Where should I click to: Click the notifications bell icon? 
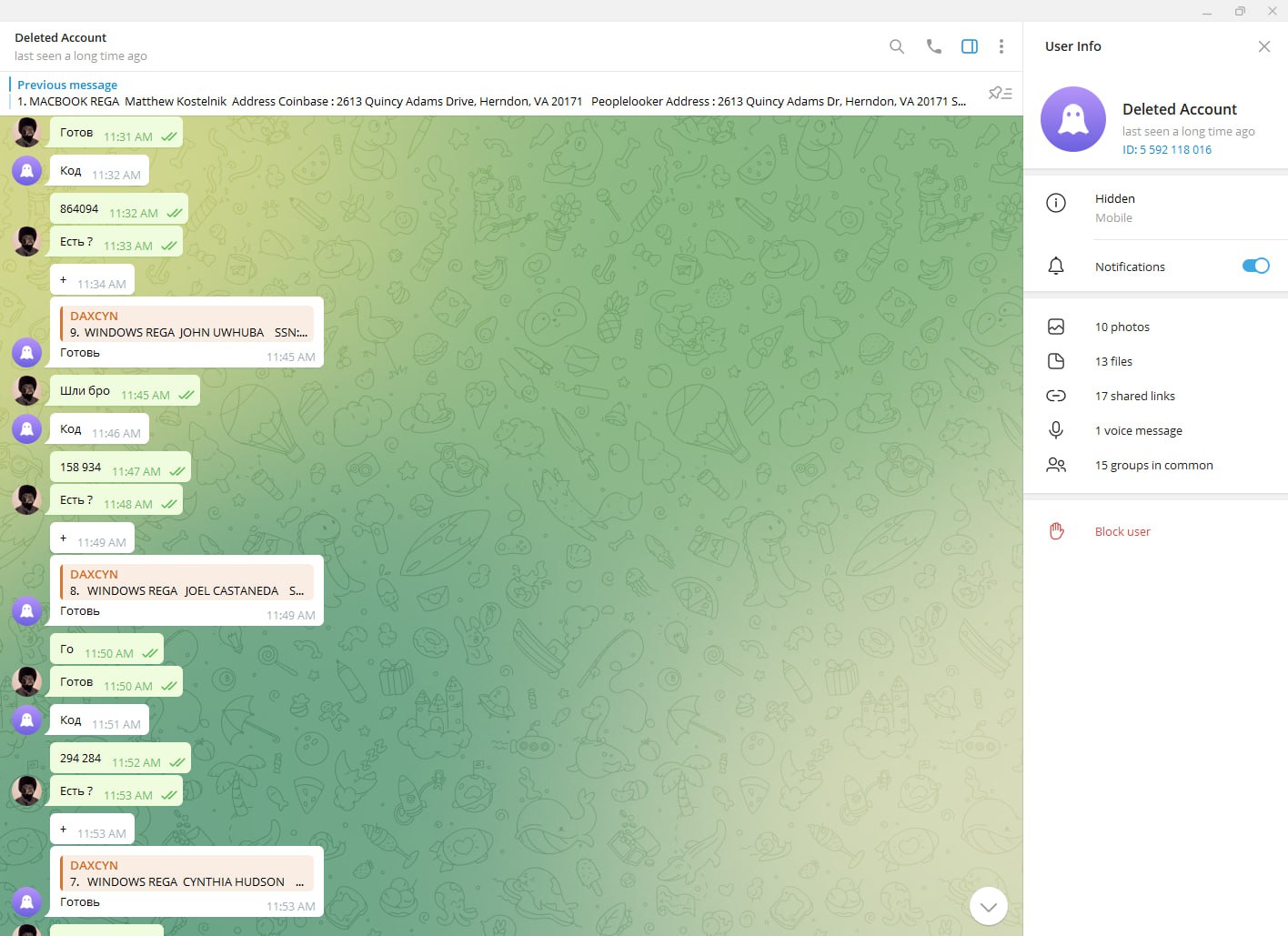point(1056,266)
